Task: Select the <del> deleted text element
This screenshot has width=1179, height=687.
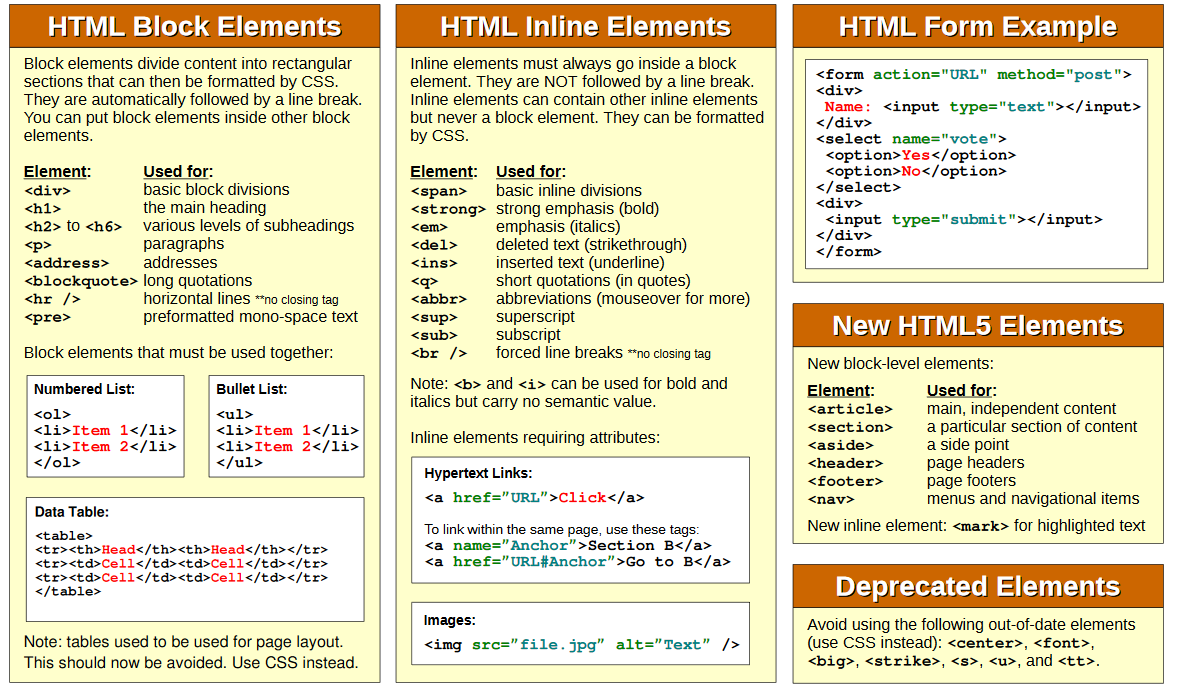Action: click(x=434, y=245)
